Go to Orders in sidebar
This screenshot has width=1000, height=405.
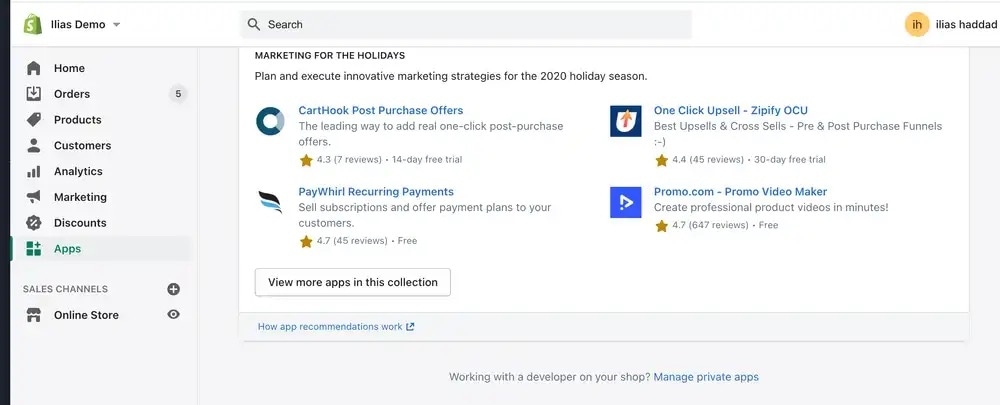point(72,94)
